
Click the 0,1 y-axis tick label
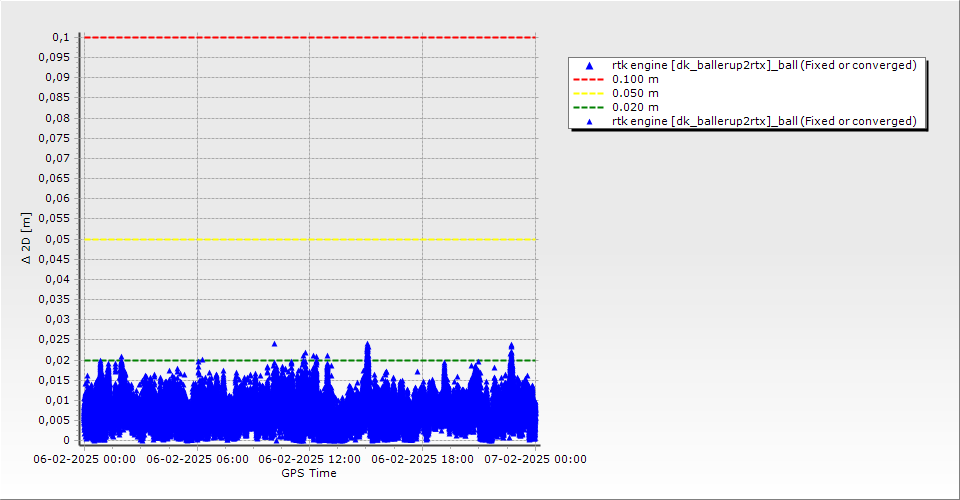click(x=60, y=37)
